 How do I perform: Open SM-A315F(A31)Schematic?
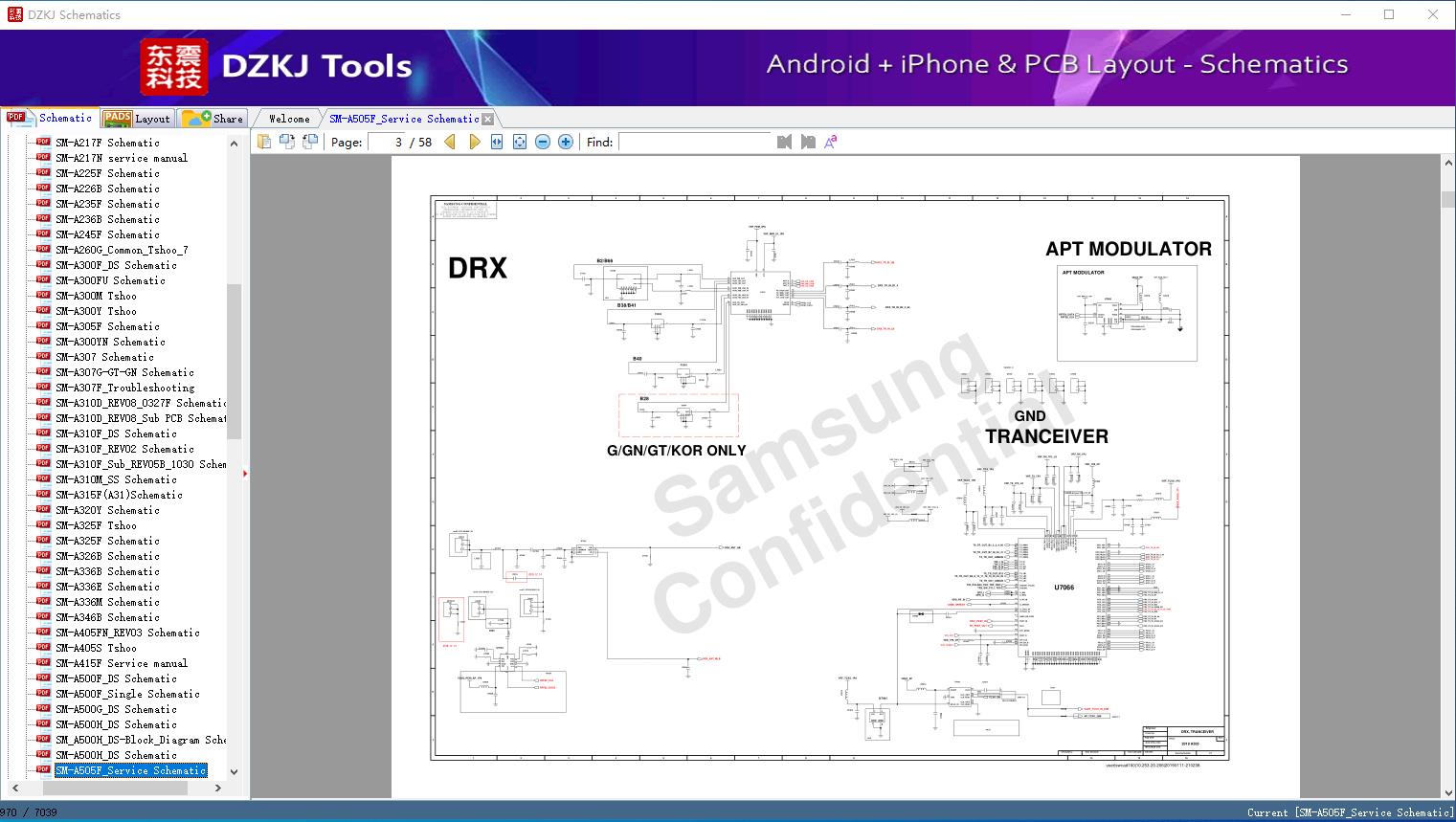pos(119,495)
